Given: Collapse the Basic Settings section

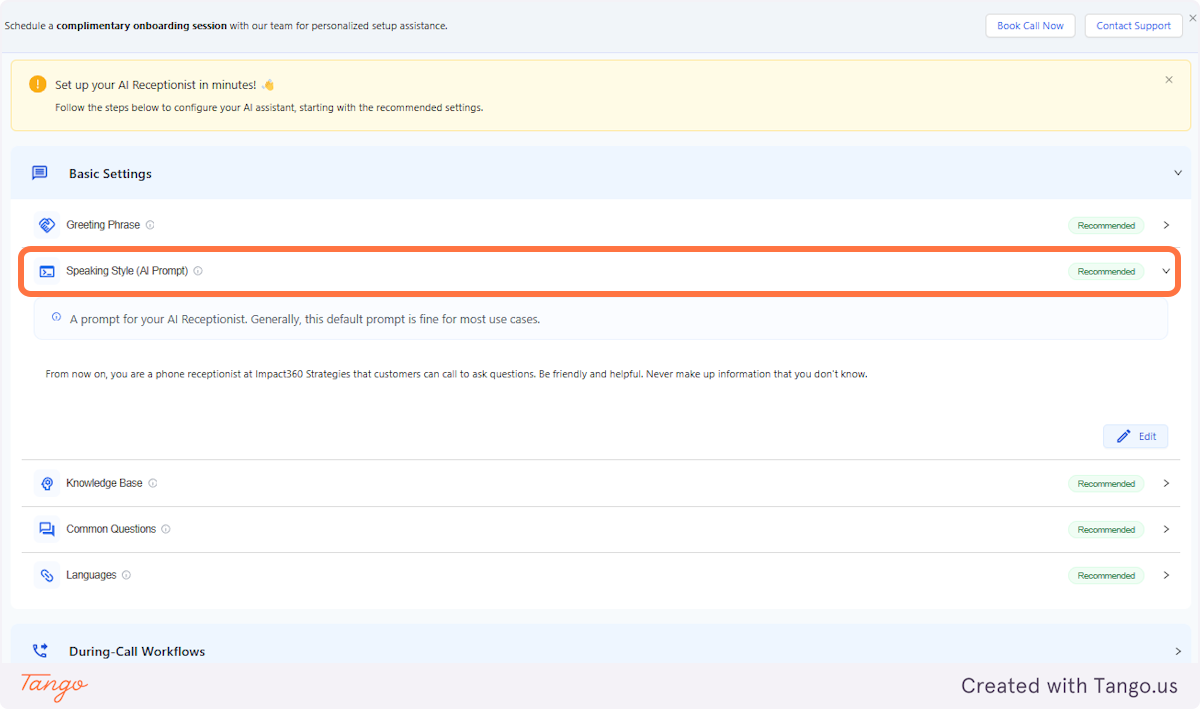Looking at the screenshot, I should pos(1178,172).
